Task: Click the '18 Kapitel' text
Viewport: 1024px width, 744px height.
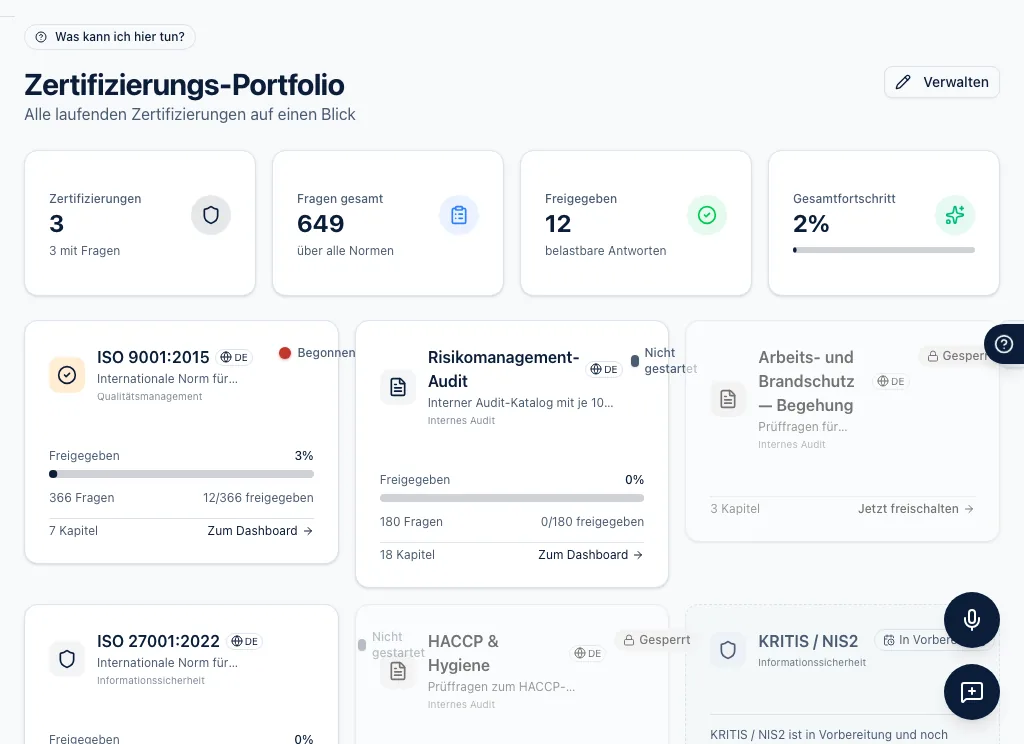Action: click(x=408, y=555)
